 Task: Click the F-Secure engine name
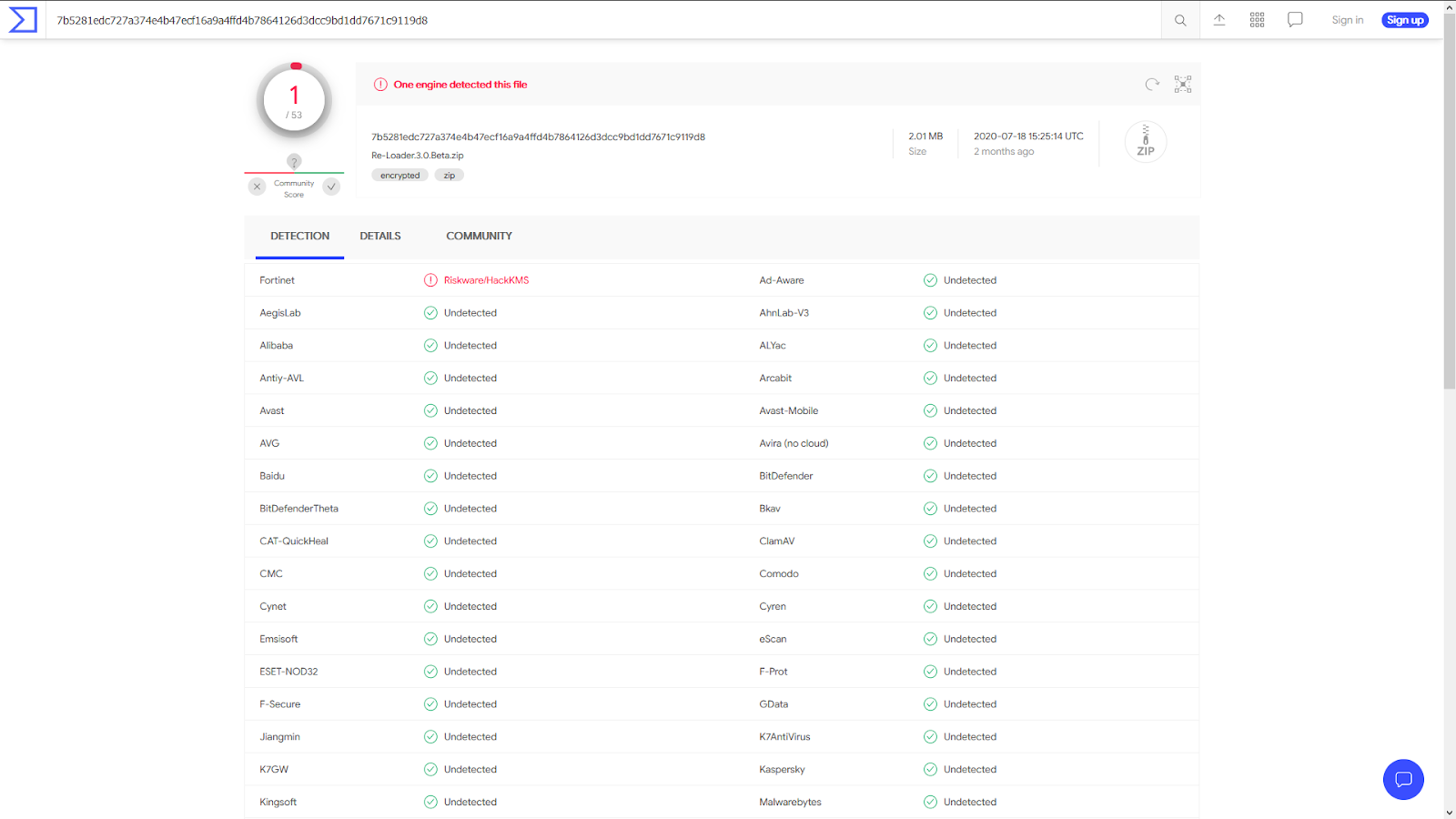[x=279, y=704]
